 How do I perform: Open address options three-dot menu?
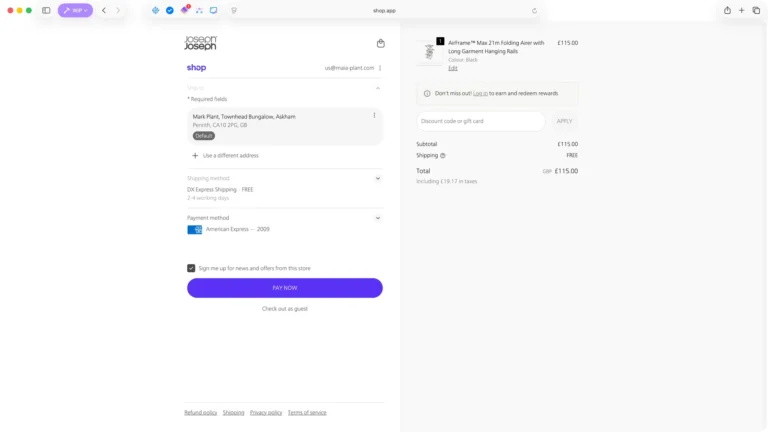(374, 116)
